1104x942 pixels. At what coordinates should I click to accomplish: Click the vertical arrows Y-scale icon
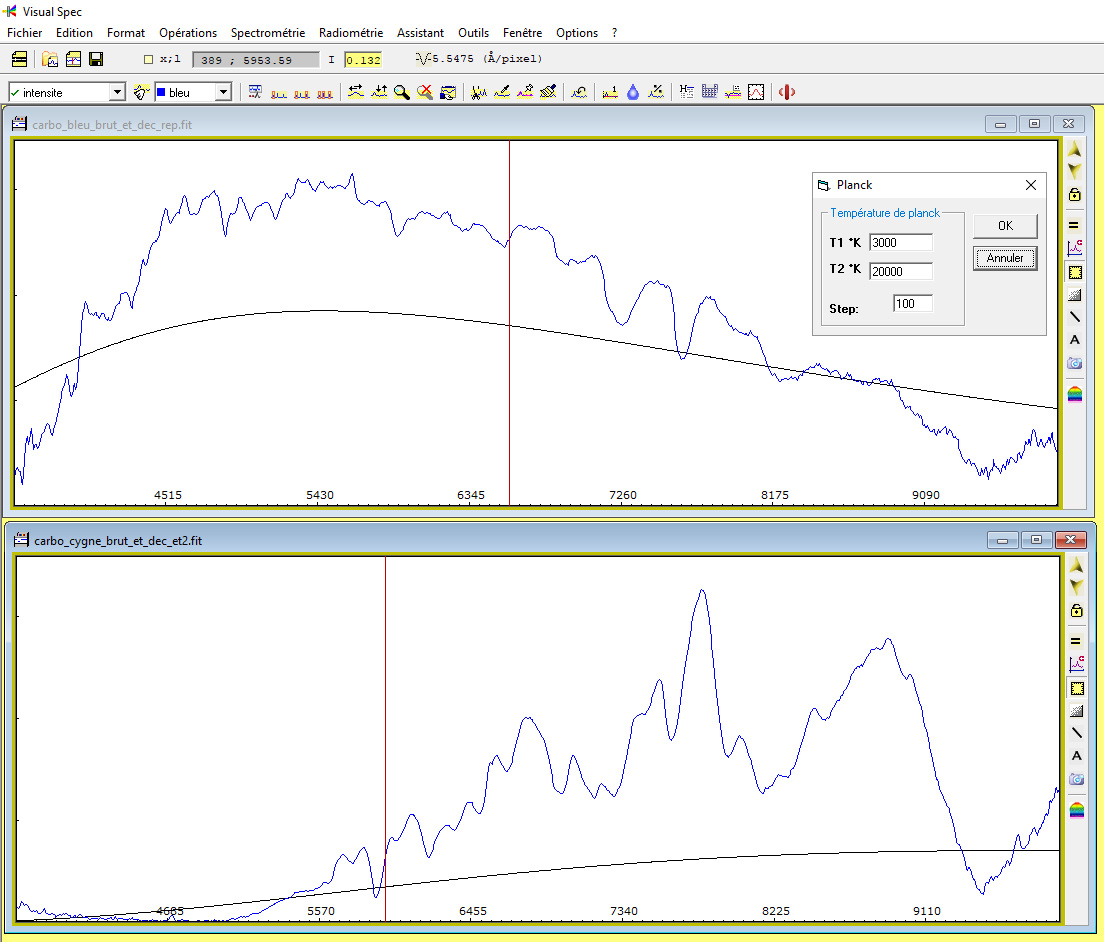(x=379, y=92)
